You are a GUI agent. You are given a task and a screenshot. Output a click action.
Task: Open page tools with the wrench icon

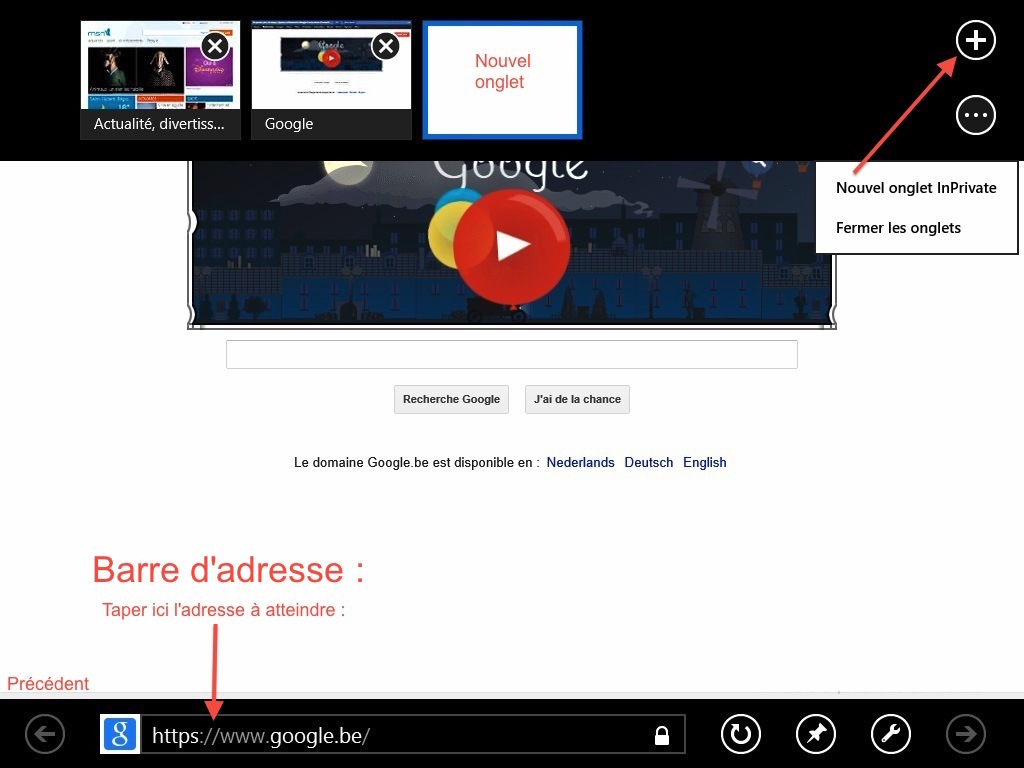[x=891, y=734]
